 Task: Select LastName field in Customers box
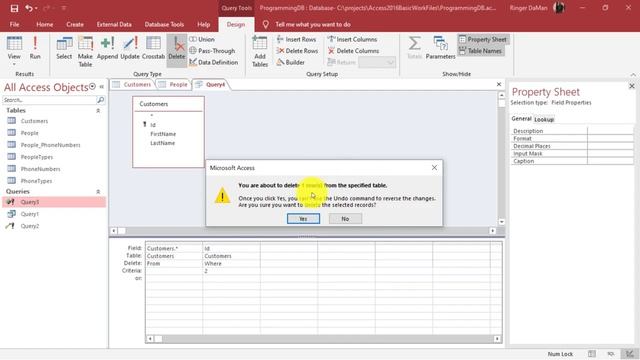pyautogui.click(x=162, y=143)
